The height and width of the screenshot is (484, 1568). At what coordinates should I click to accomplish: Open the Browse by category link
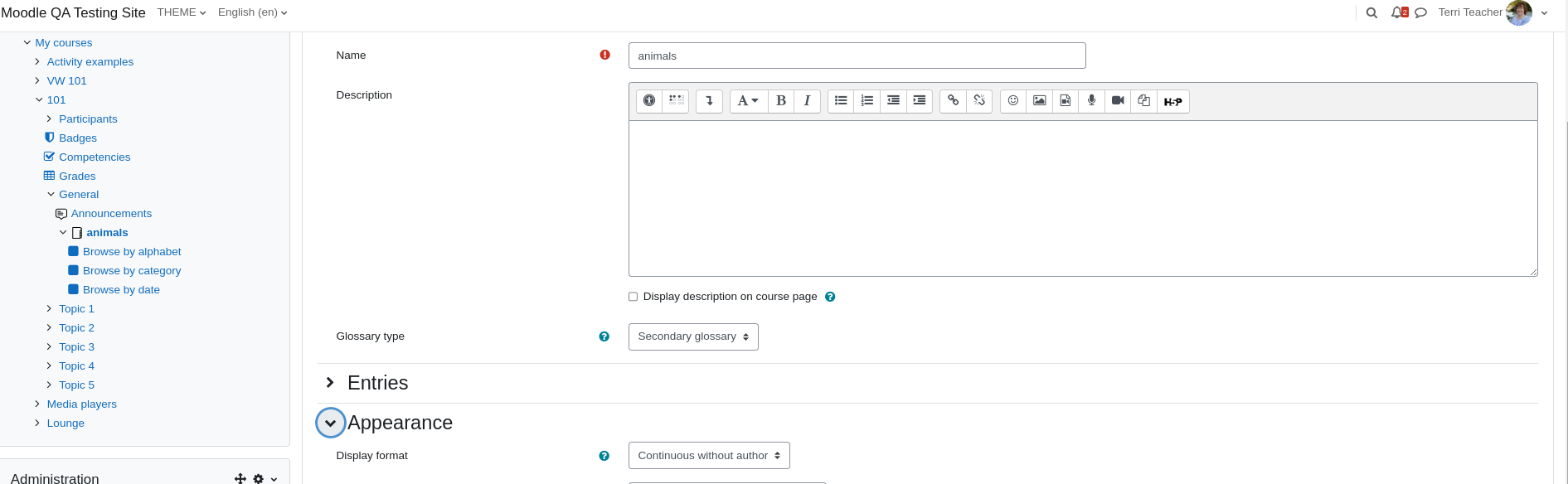132,271
